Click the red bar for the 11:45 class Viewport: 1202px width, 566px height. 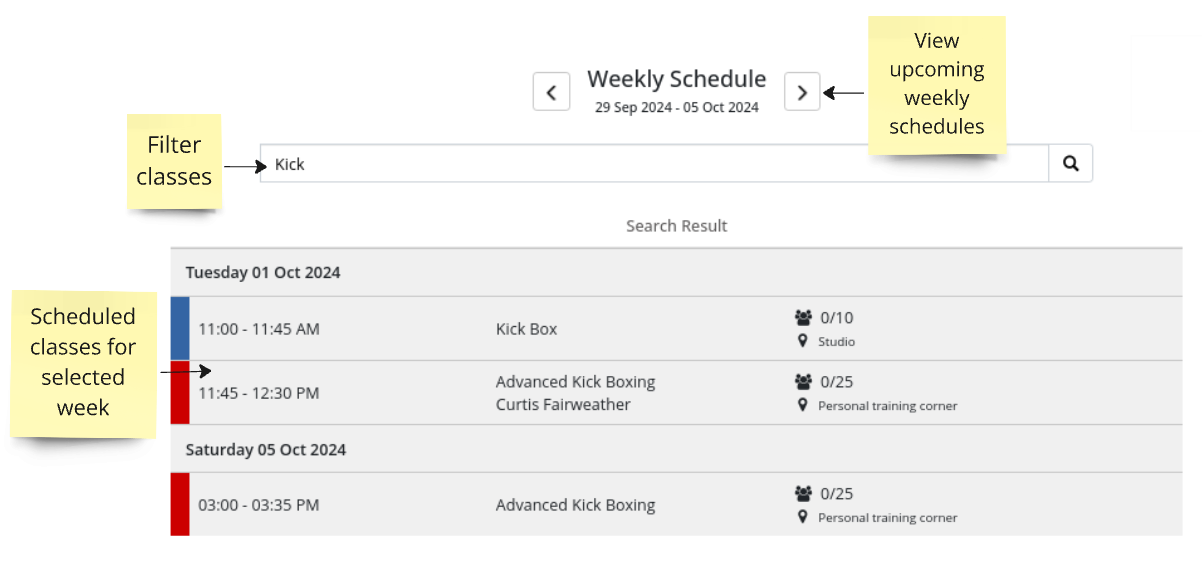pos(180,393)
